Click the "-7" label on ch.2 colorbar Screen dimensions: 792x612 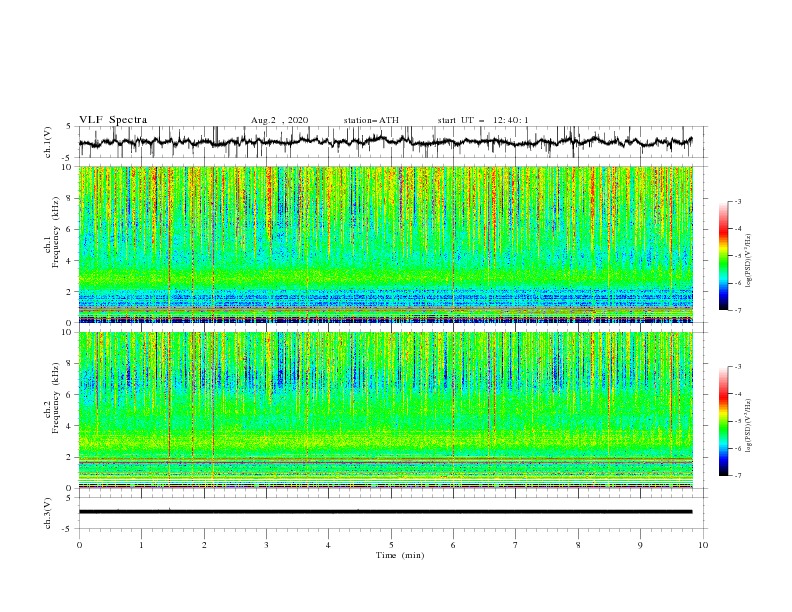[x=738, y=476]
